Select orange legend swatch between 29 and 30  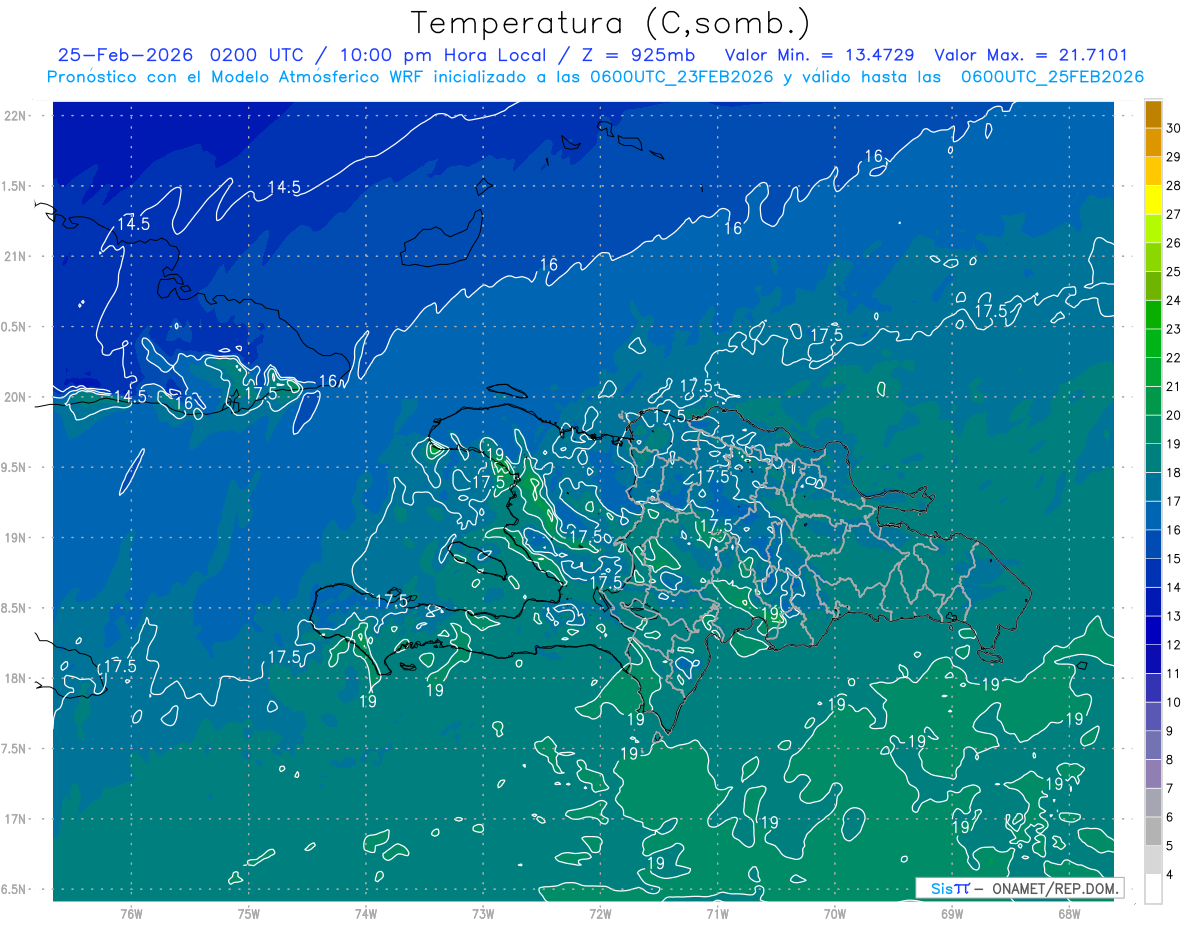coord(1153,143)
